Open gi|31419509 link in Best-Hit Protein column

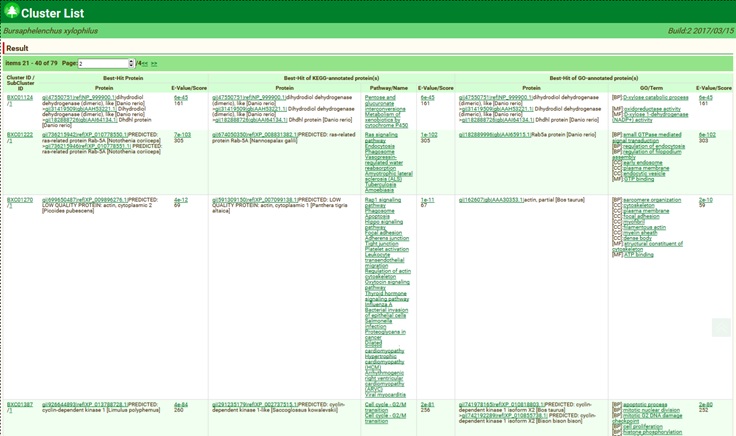(x=81, y=109)
